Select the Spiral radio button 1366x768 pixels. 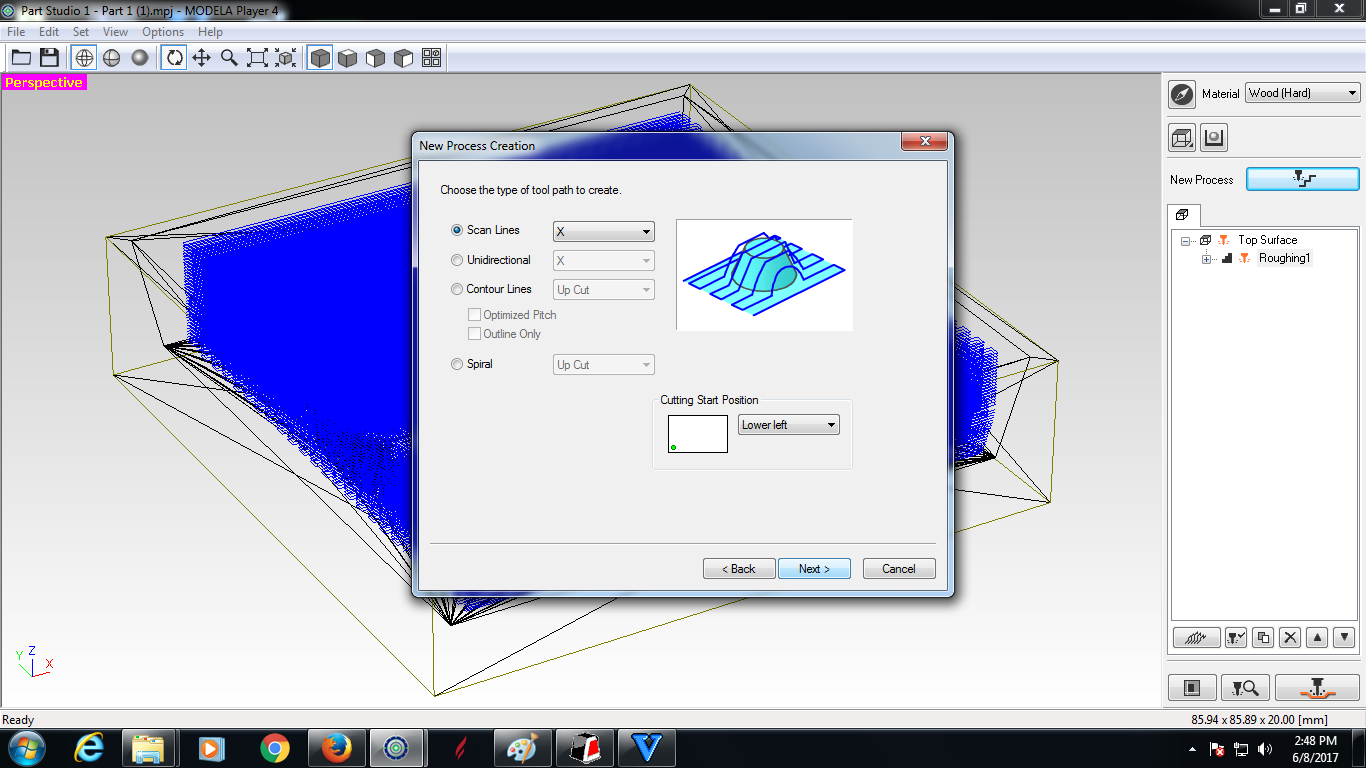pyautogui.click(x=457, y=364)
